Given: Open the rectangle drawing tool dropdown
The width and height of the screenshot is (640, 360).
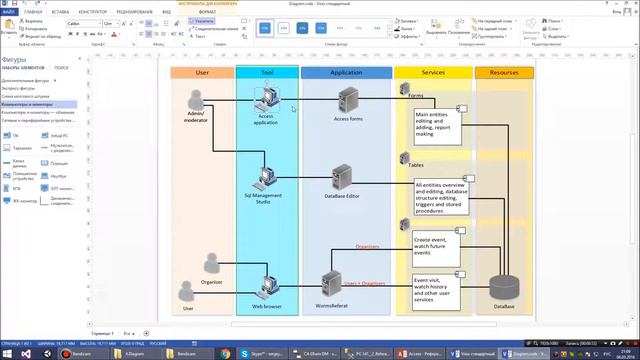Looking at the screenshot, I should [x=245, y=21].
